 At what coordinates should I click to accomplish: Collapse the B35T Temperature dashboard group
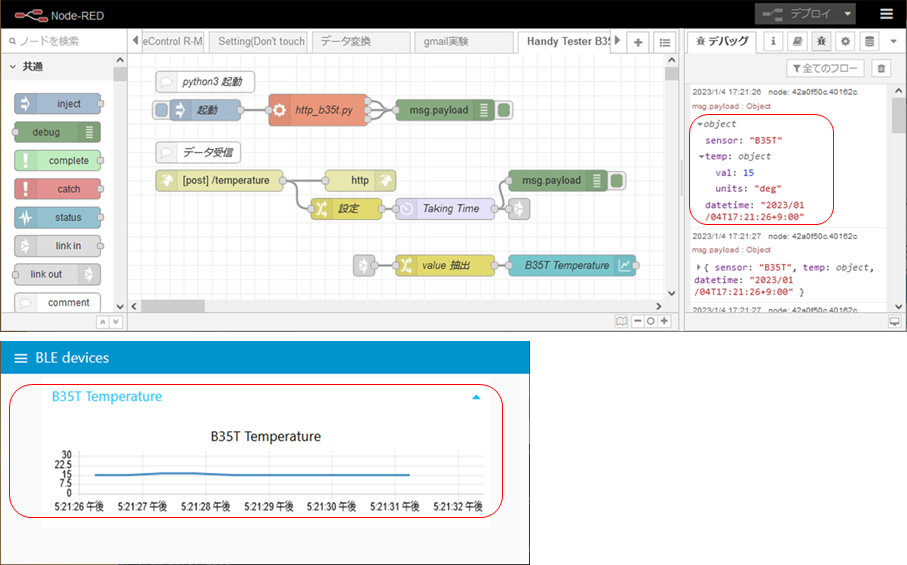(x=476, y=397)
